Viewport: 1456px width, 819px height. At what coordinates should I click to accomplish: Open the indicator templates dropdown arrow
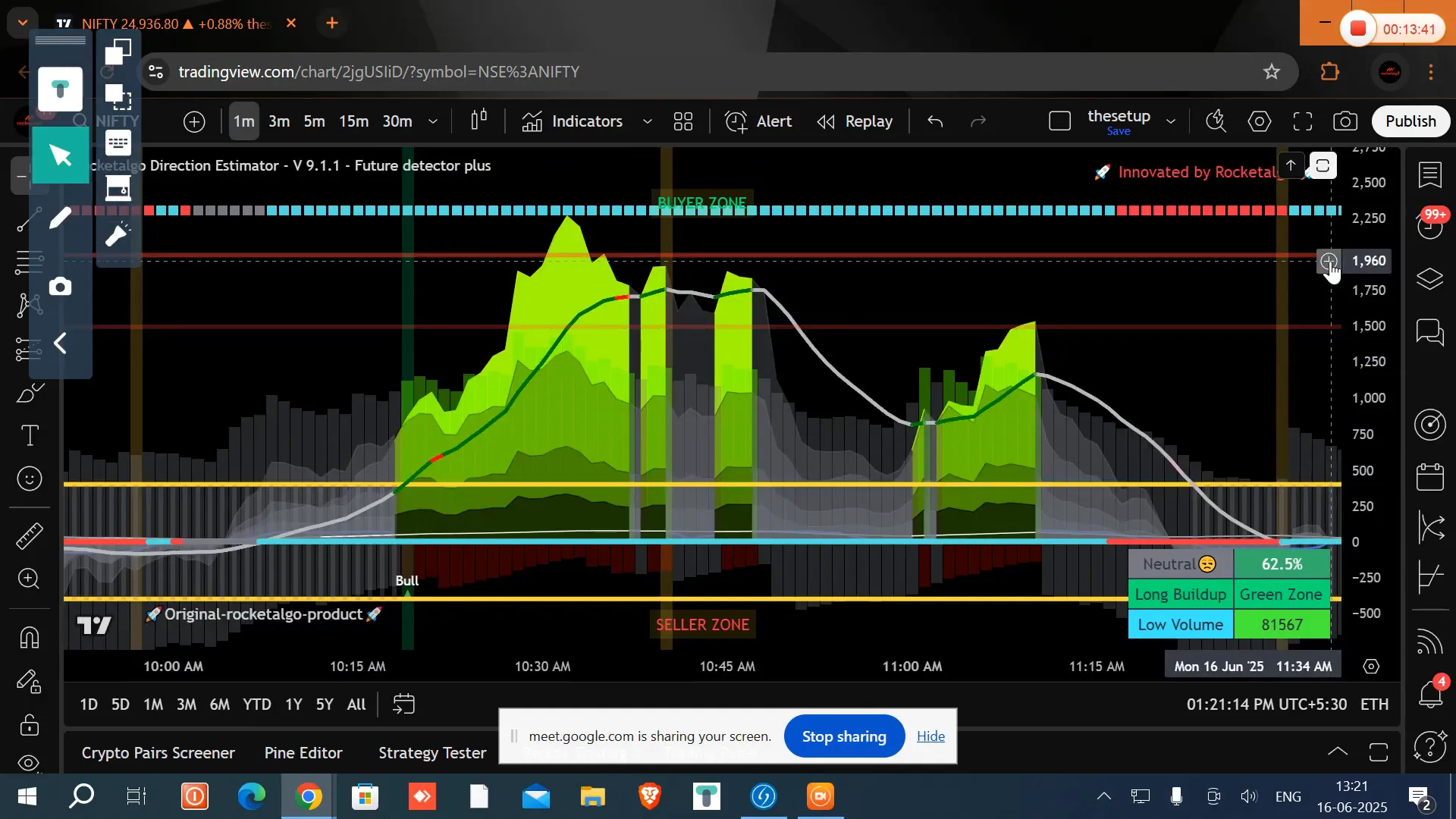click(648, 121)
